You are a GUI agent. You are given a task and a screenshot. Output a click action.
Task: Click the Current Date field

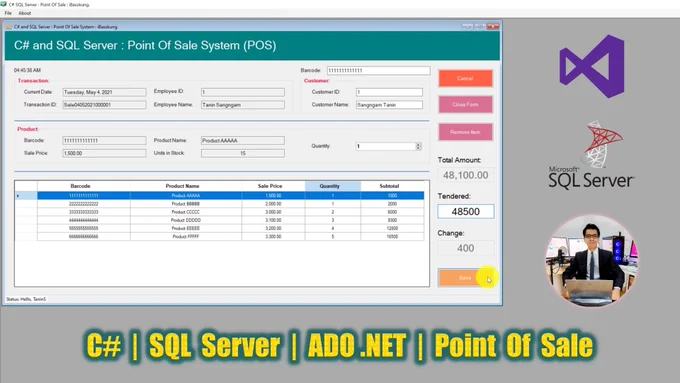click(104, 92)
